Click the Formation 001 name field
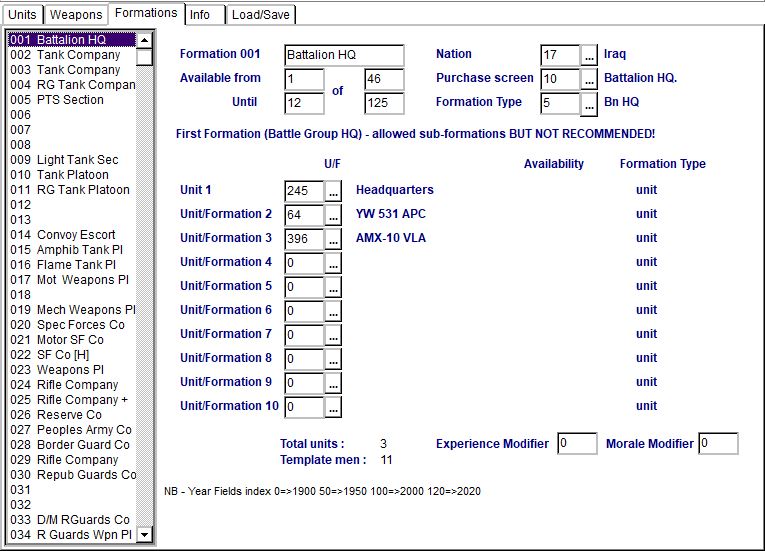Screen dimensions: 765x551 [343, 55]
